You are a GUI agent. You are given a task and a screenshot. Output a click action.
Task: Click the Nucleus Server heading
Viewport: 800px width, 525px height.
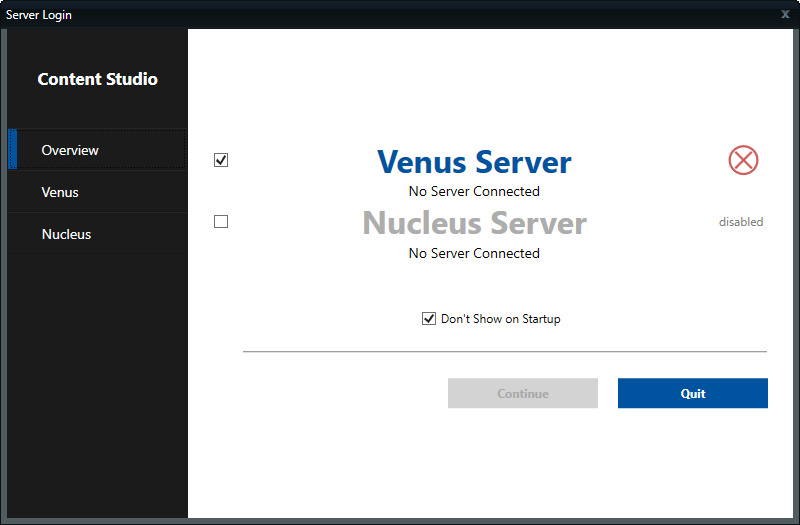(474, 222)
